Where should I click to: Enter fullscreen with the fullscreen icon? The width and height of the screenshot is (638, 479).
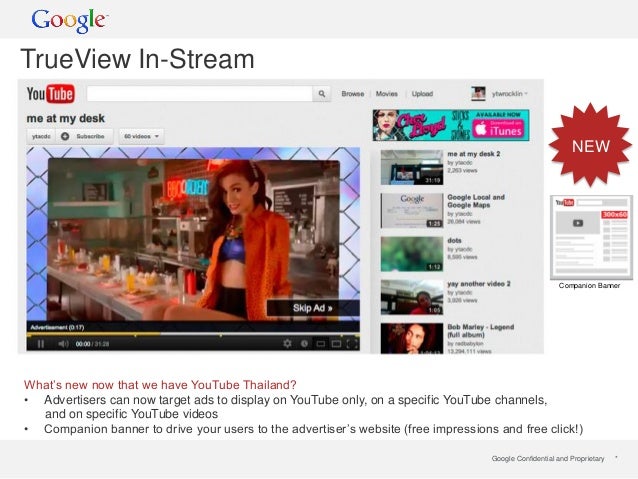(352, 344)
